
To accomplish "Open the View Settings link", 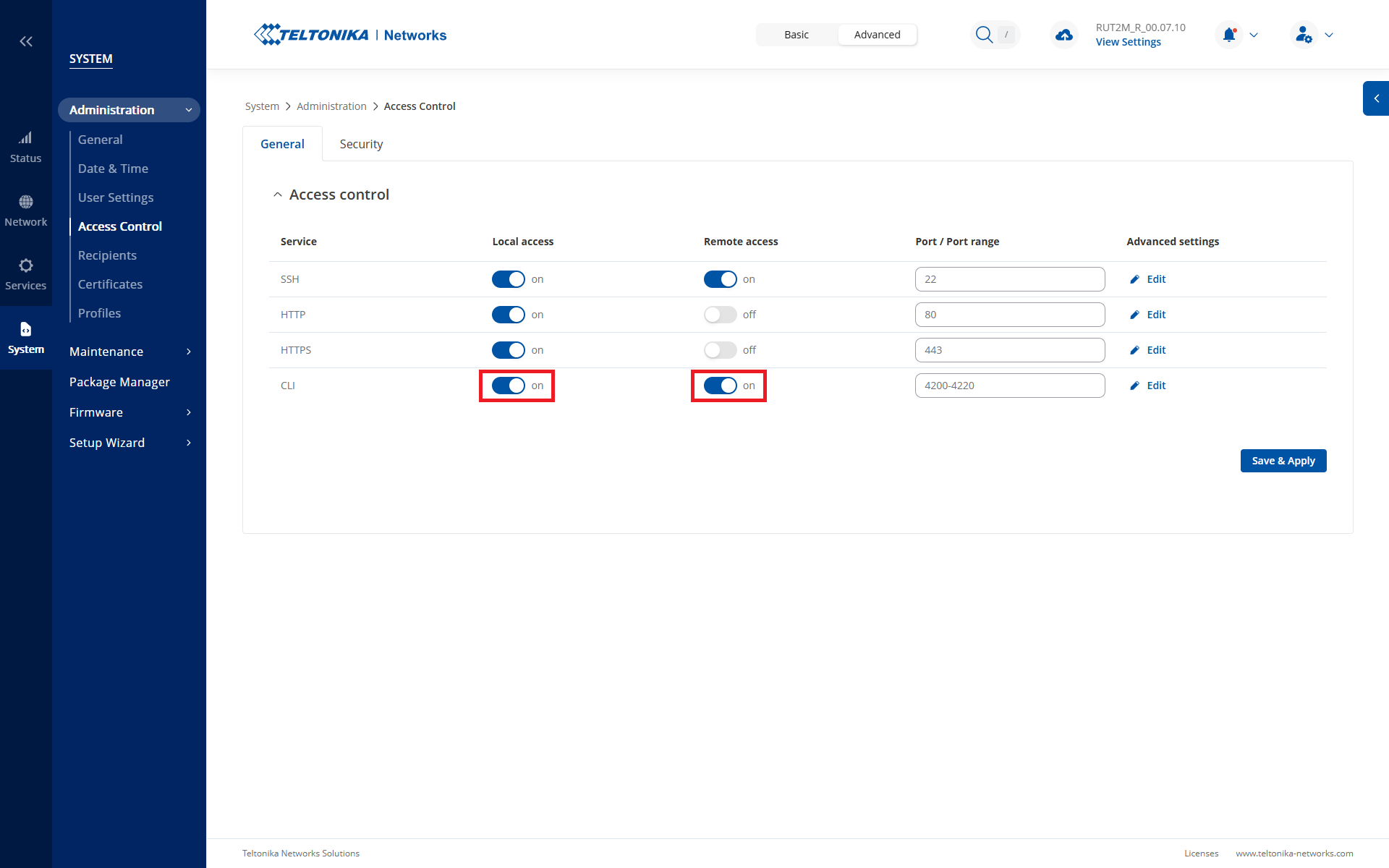I will (1128, 42).
